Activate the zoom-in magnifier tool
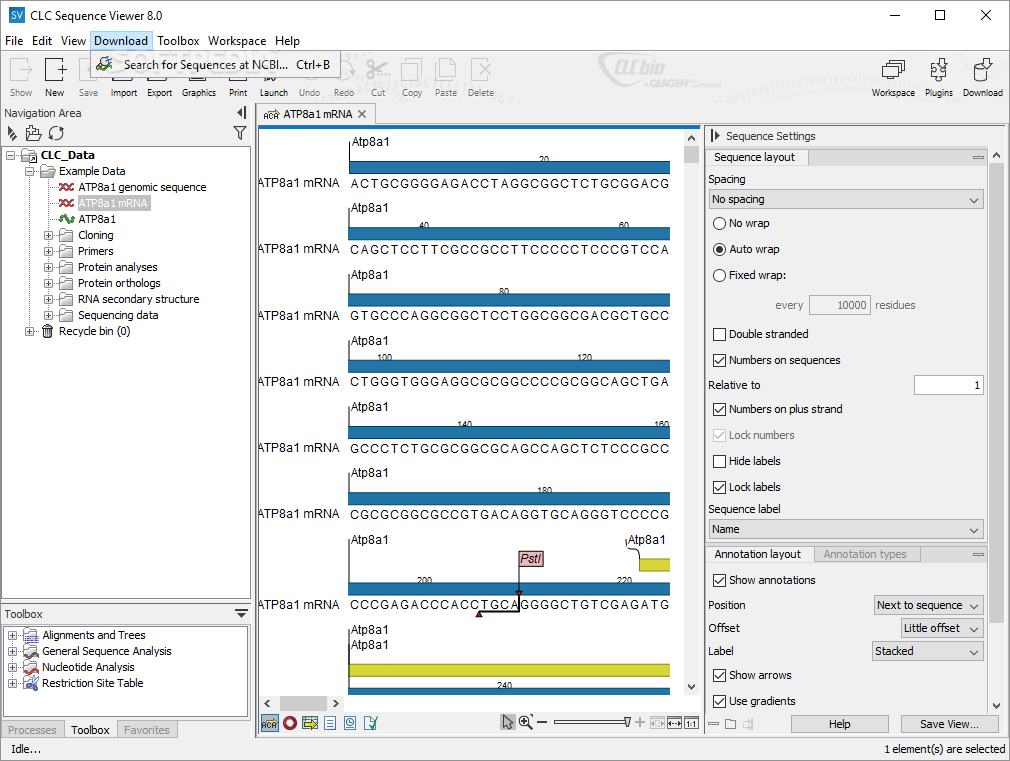 tap(526, 722)
